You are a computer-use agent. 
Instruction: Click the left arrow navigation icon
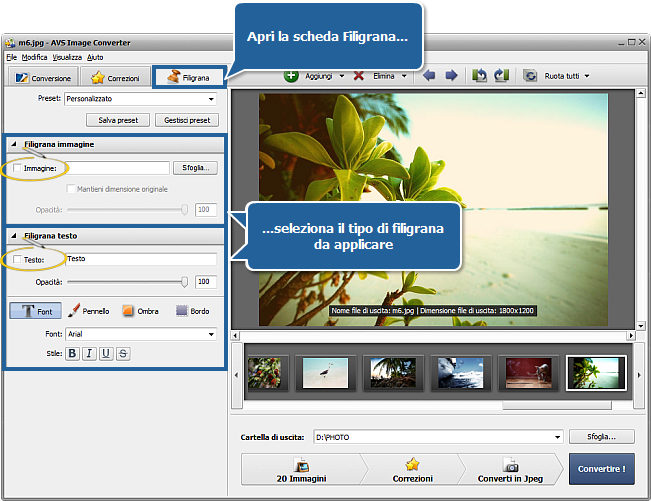(x=429, y=76)
